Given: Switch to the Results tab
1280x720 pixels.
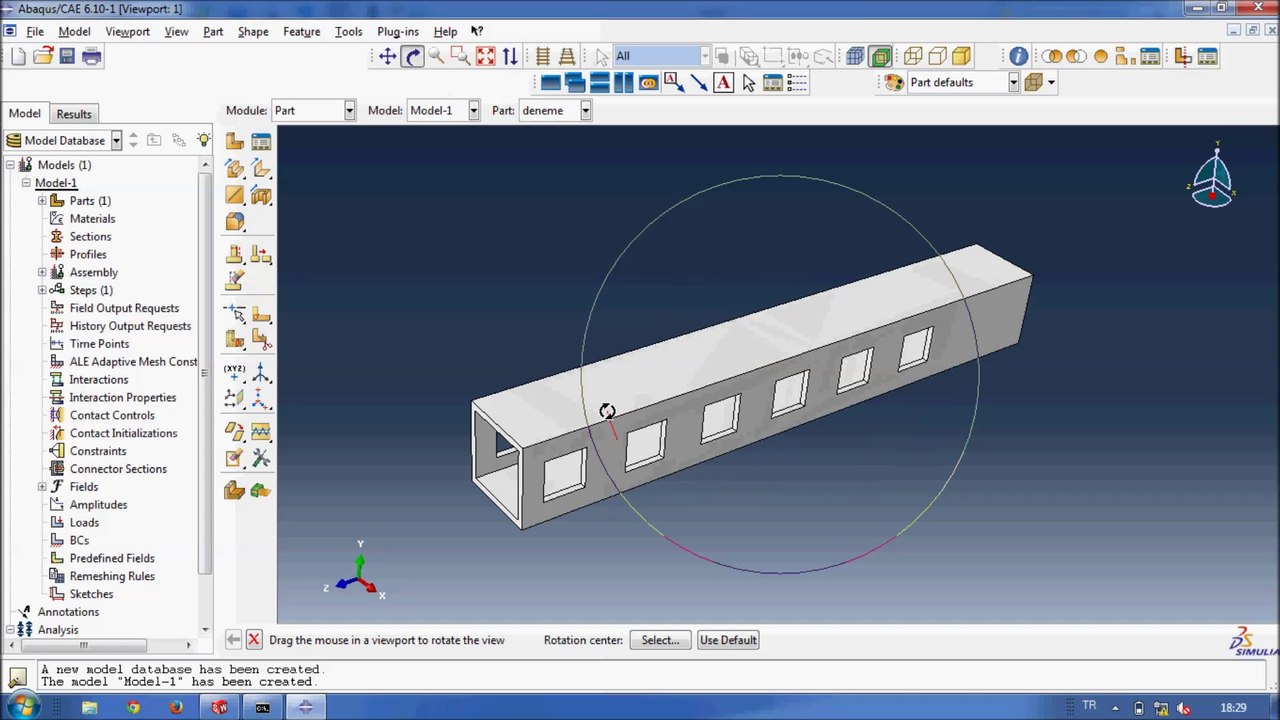Looking at the screenshot, I should (x=74, y=114).
